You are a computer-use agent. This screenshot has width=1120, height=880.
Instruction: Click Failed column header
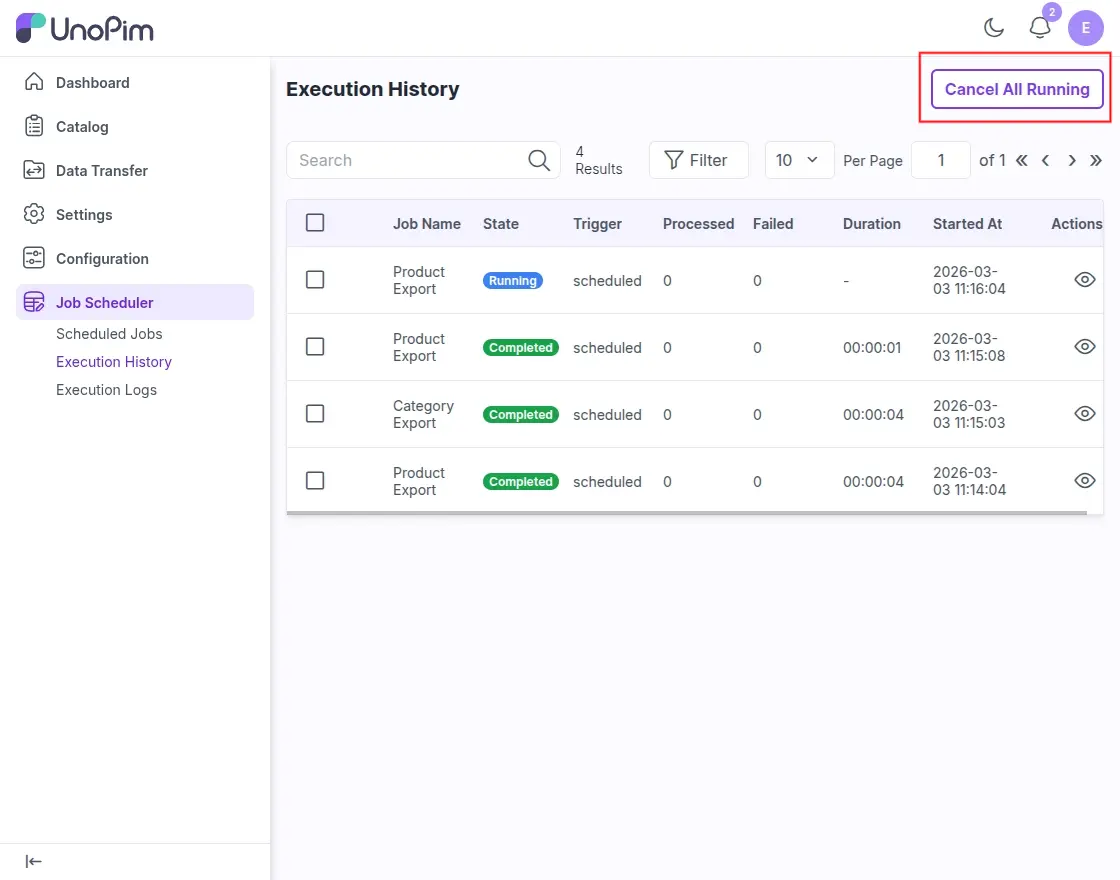click(x=773, y=224)
